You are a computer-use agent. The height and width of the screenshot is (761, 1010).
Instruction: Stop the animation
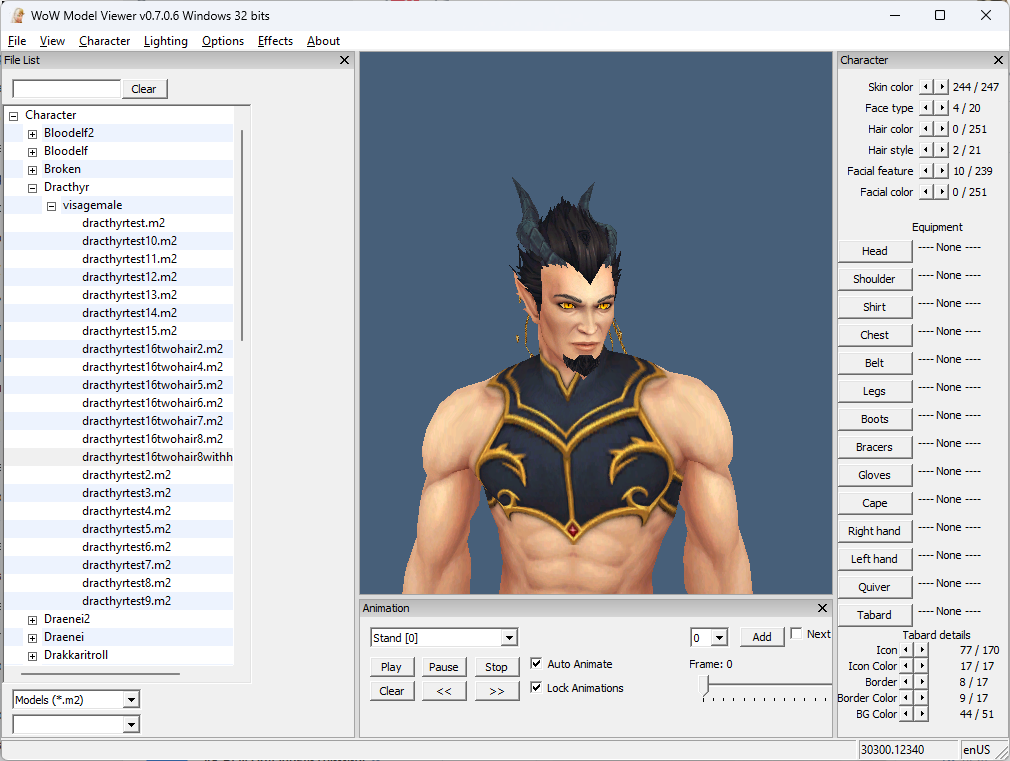pos(497,666)
